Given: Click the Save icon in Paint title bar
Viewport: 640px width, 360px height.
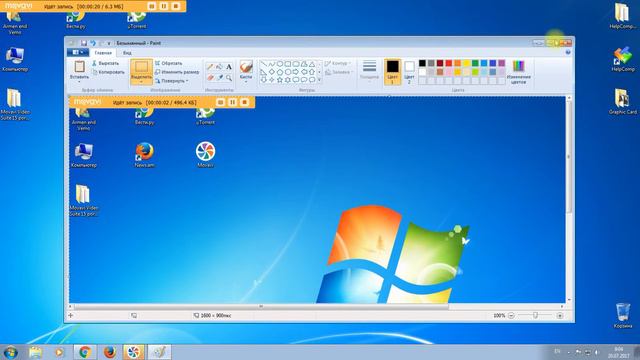Looking at the screenshot, I should [84, 43].
